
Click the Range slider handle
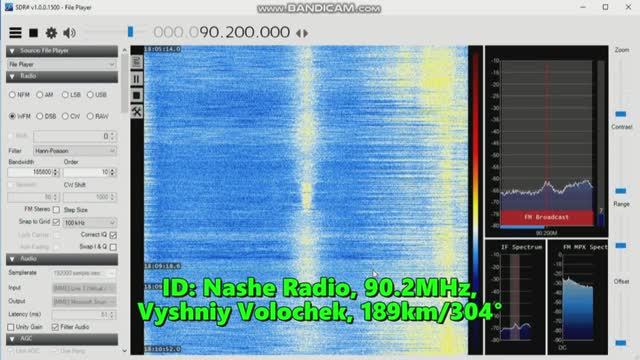(620, 245)
